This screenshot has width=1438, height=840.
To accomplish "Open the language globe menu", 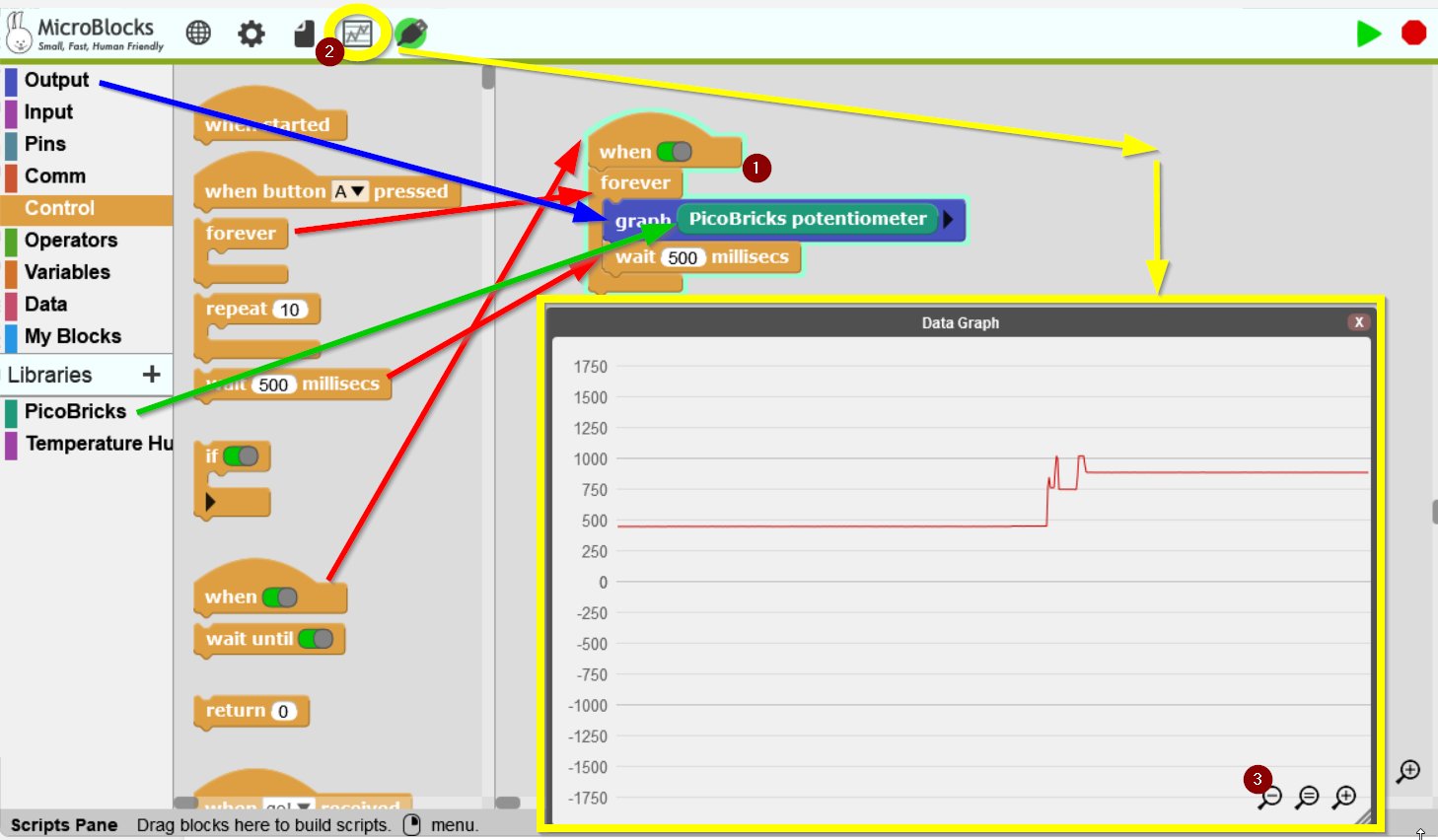I will click(x=198, y=34).
